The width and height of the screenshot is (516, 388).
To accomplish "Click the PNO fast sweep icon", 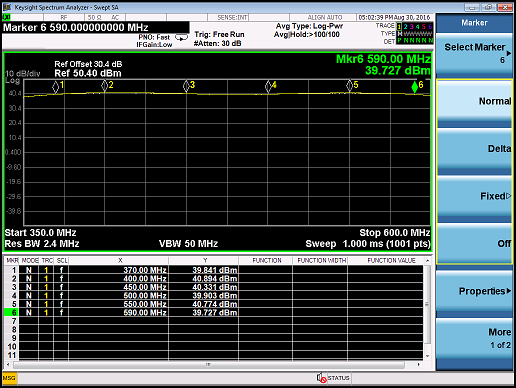I will [x=181, y=38].
